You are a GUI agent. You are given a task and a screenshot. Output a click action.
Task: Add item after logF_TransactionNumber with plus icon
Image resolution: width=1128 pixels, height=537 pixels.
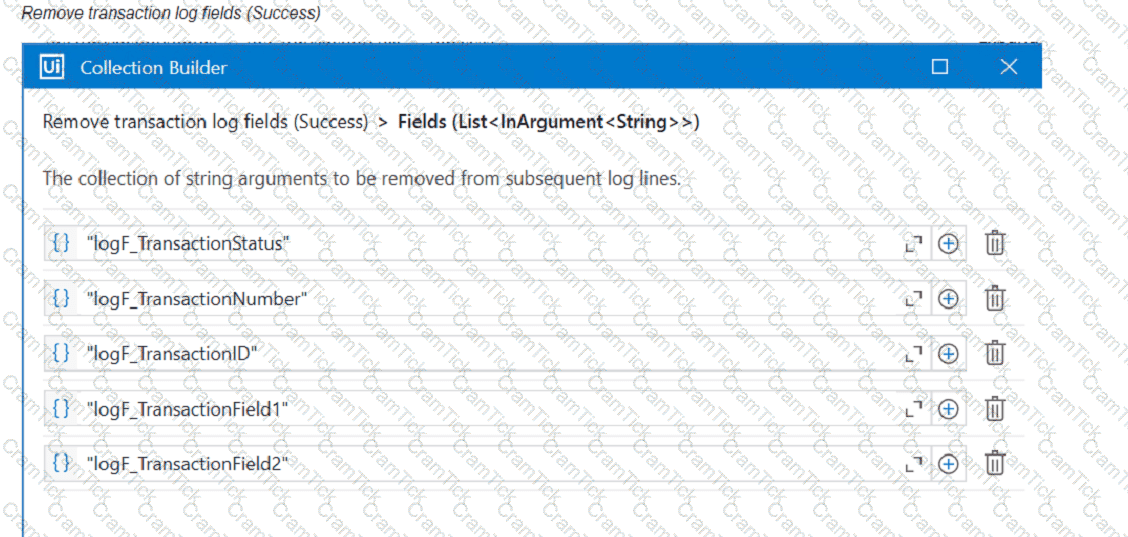[949, 299]
